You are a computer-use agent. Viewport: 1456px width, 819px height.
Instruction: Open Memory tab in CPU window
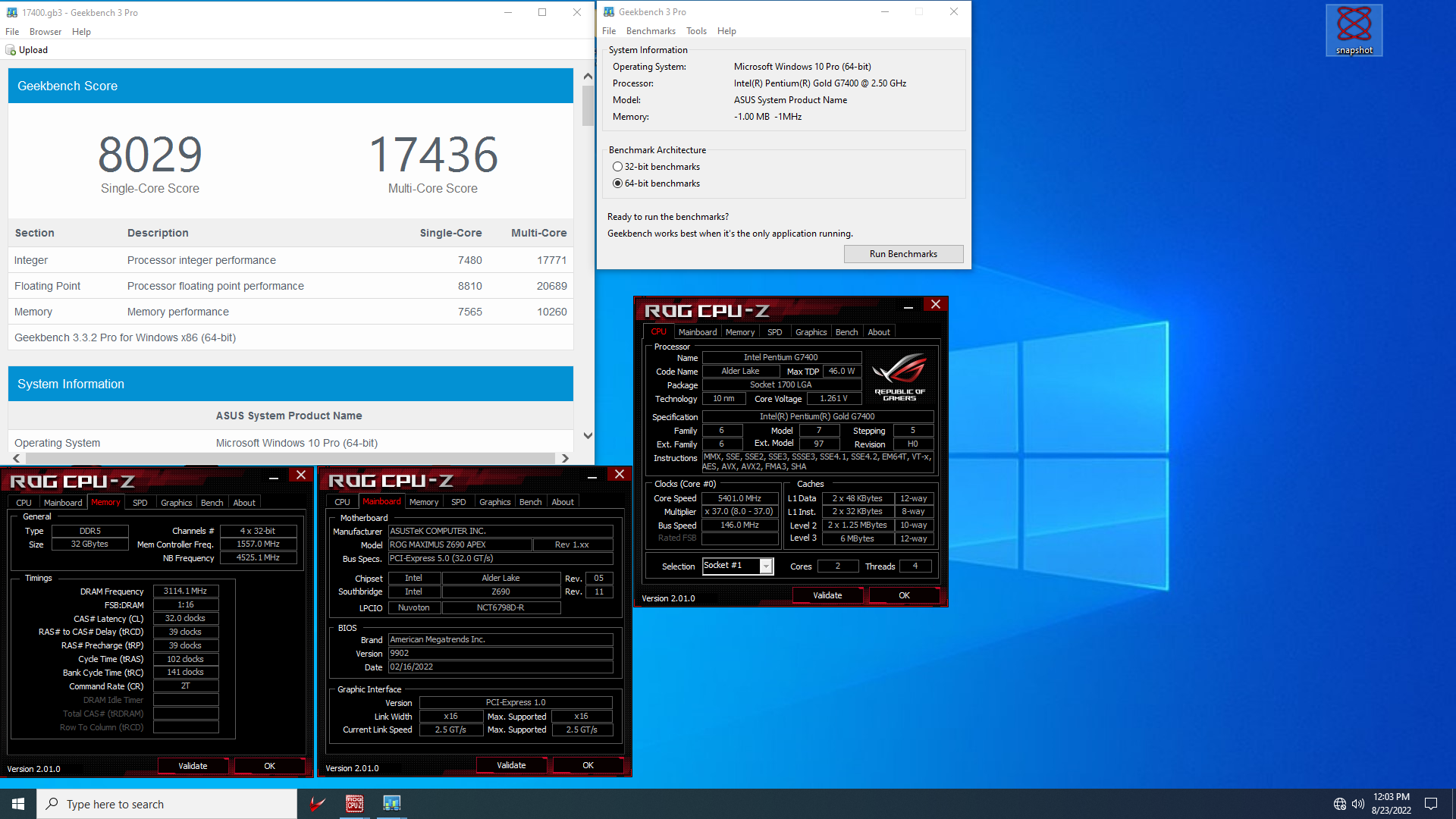740,332
